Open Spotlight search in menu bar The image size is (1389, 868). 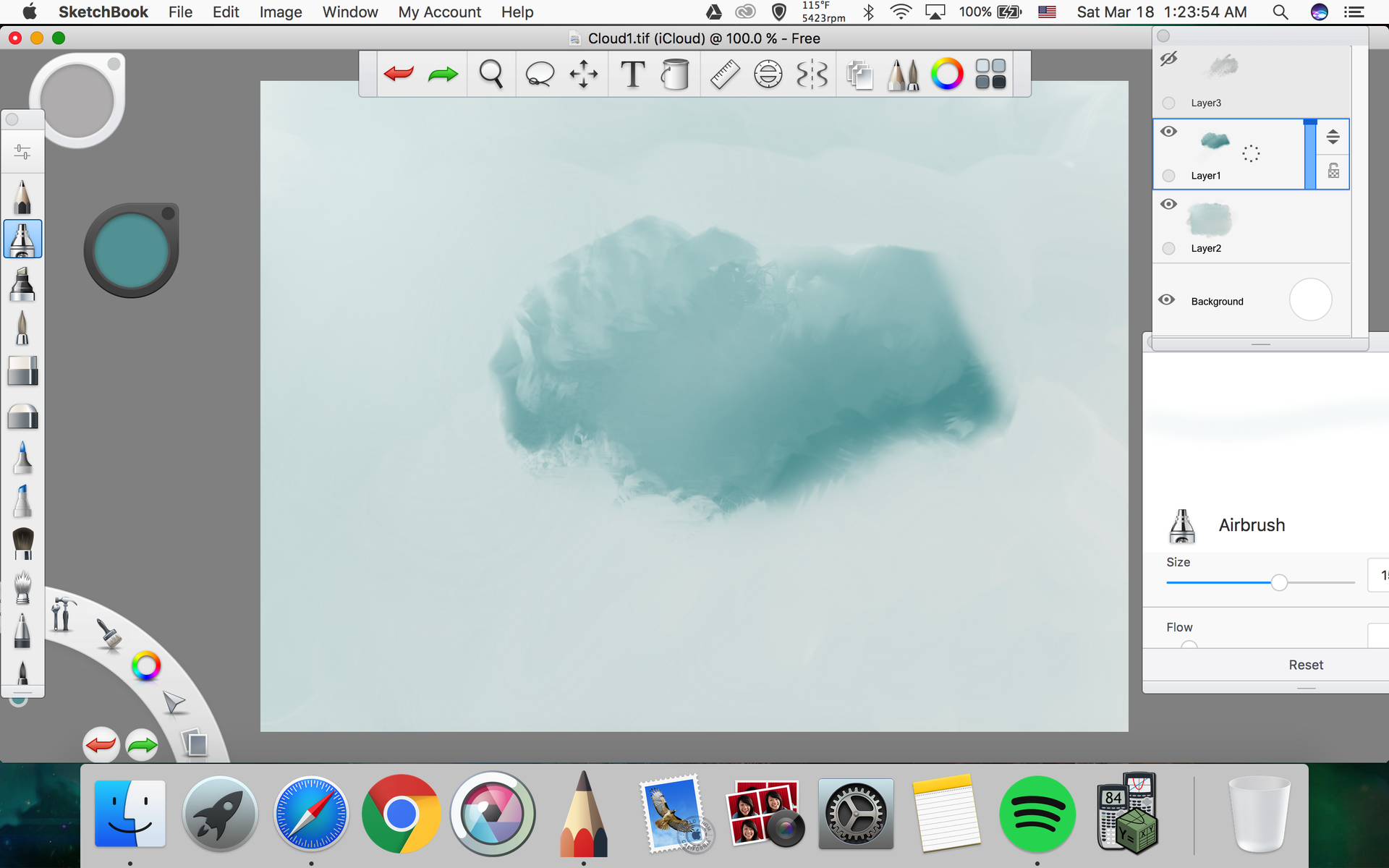(1280, 12)
